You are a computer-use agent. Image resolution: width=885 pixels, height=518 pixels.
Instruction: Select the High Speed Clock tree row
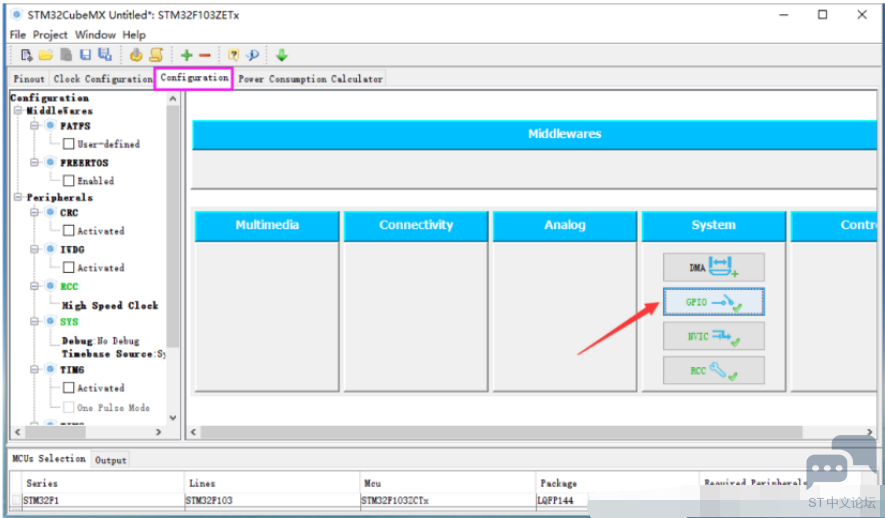point(110,305)
